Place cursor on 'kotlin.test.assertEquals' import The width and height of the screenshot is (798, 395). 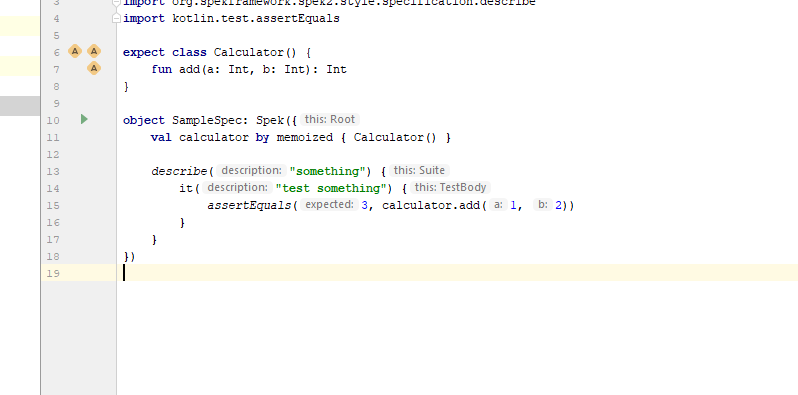coord(256,19)
